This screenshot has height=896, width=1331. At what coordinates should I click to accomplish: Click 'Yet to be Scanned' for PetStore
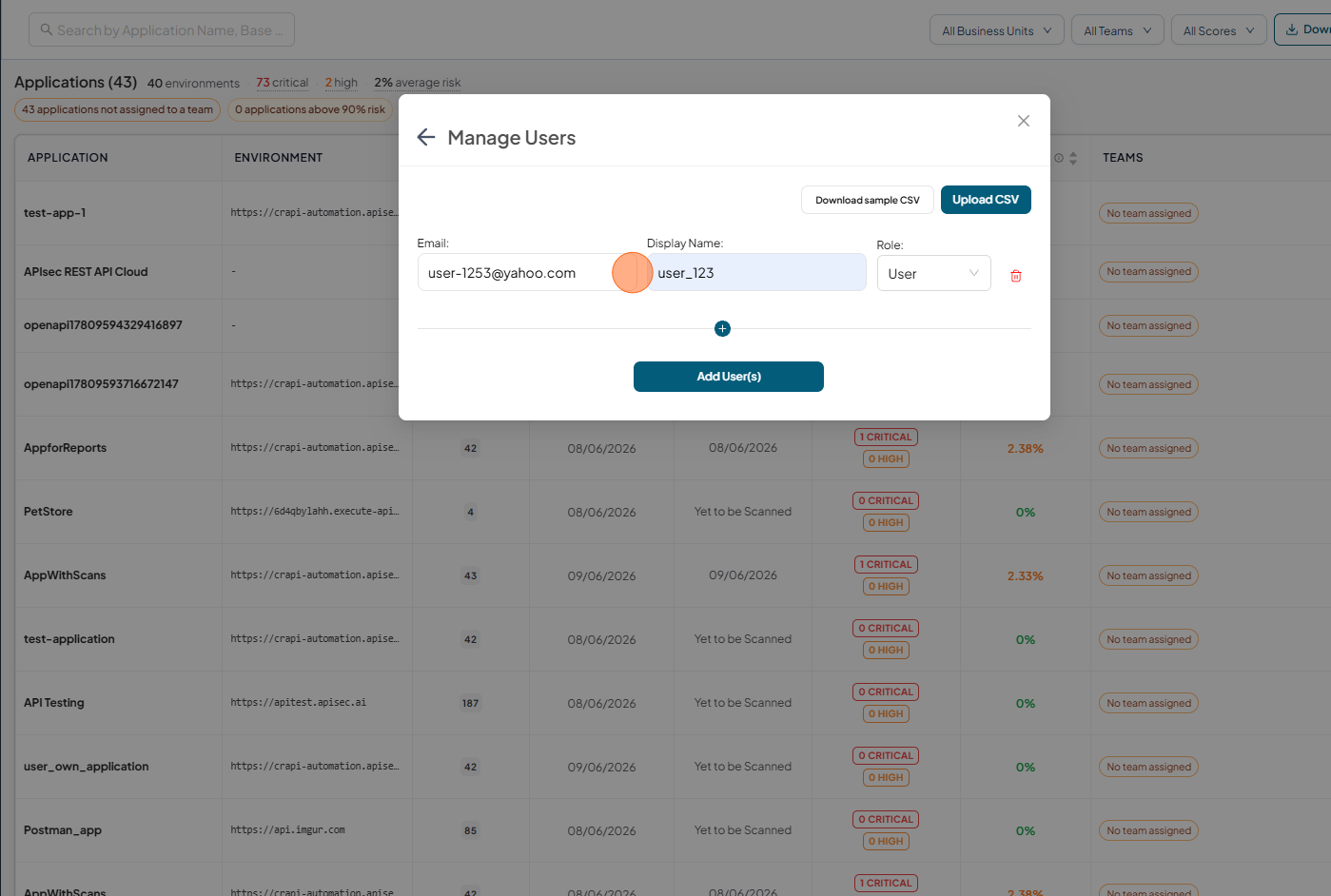click(x=743, y=512)
